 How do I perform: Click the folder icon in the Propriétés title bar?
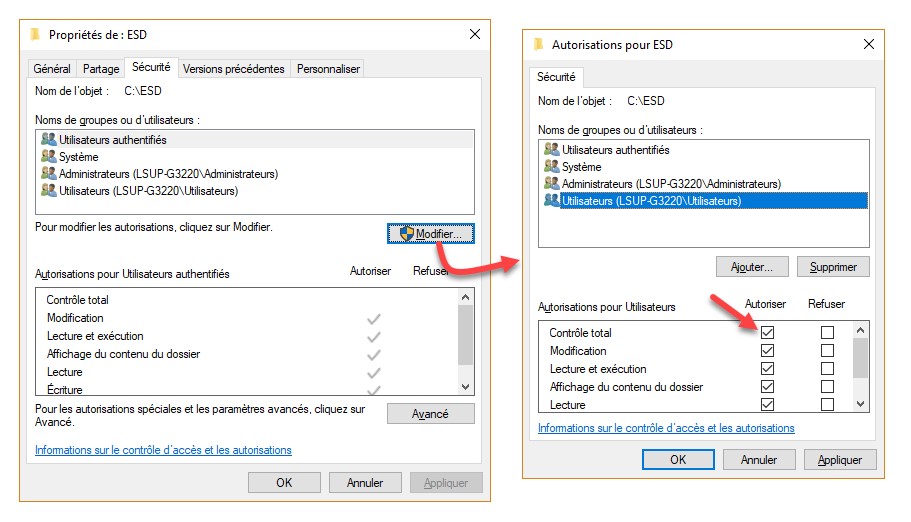[36, 34]
